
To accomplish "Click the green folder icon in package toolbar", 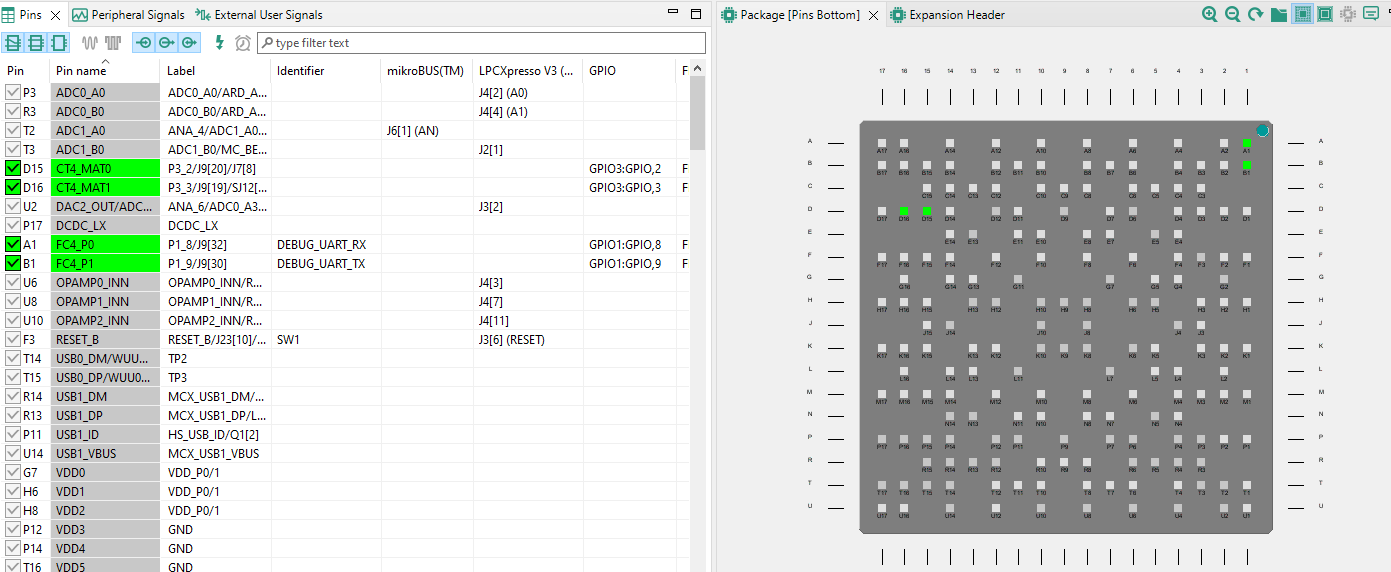I will (x=1278, y=15).
